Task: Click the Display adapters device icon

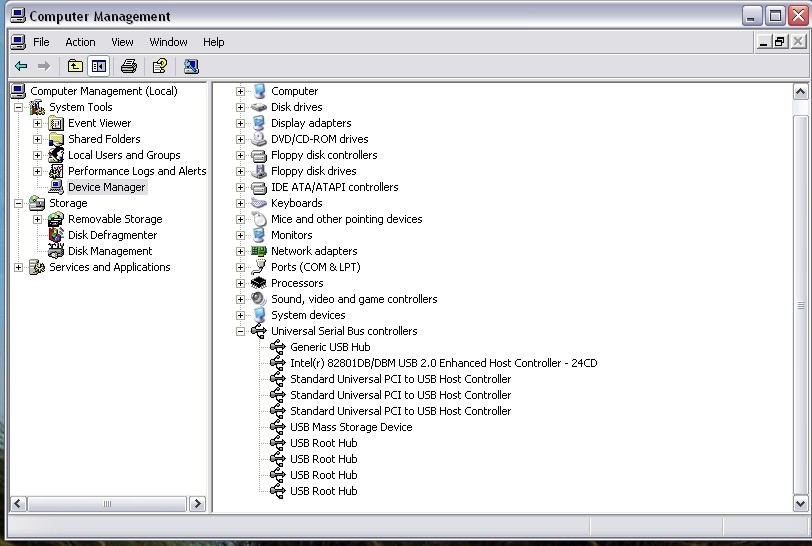Action: 259,123
